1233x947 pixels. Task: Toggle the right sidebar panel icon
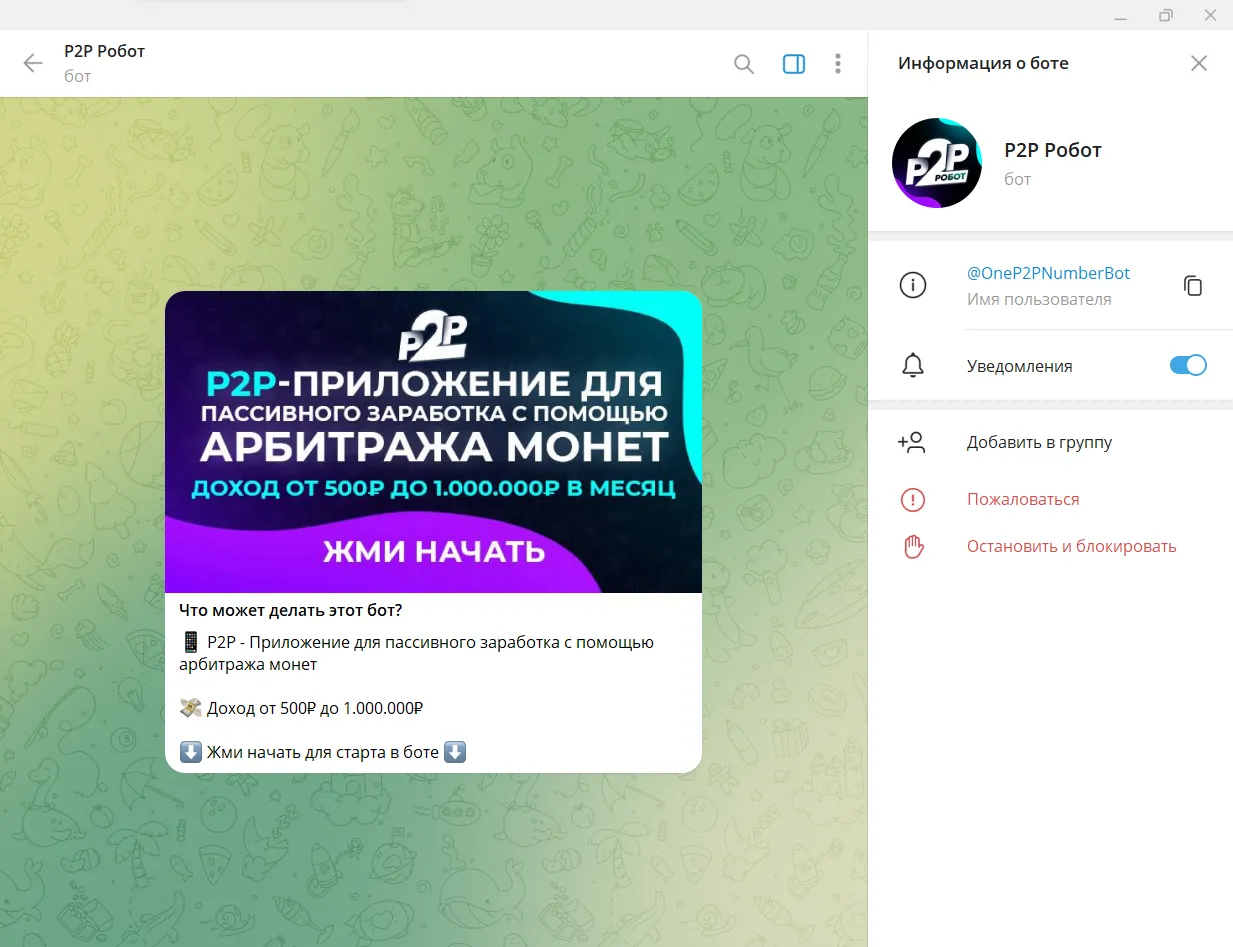tap(794, 64)
